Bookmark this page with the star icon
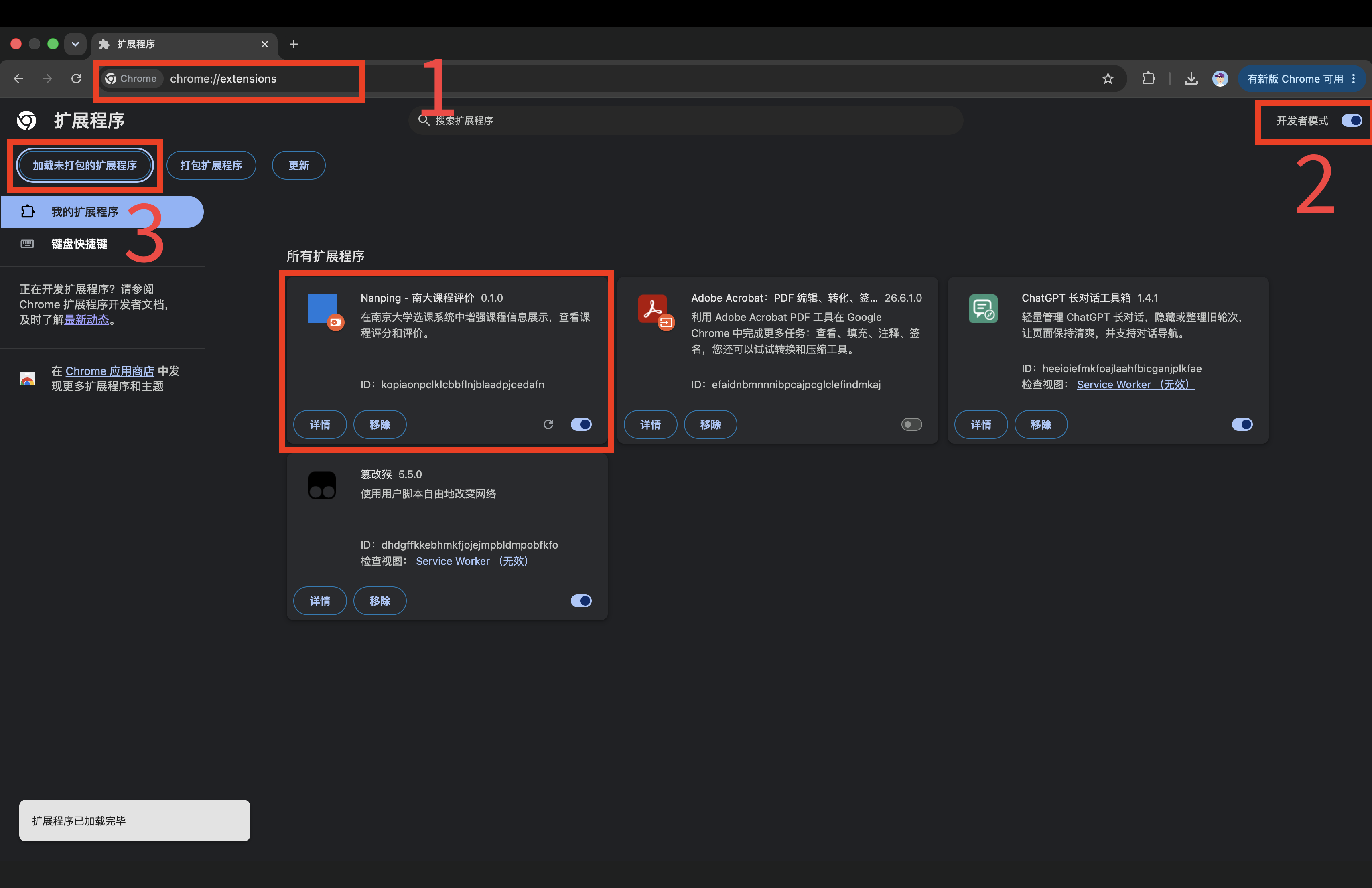The height and width of the screenshot is (888, 1372). [1107, 78]
